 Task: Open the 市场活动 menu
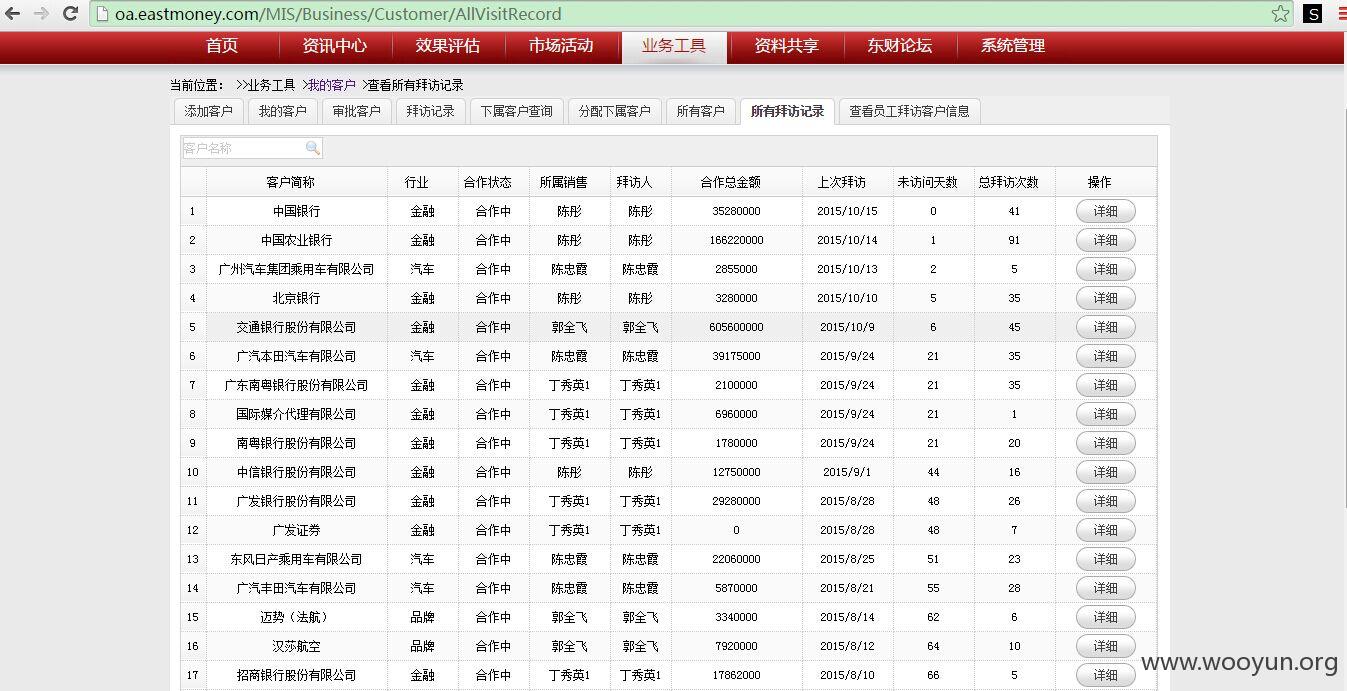pos(561,46)
